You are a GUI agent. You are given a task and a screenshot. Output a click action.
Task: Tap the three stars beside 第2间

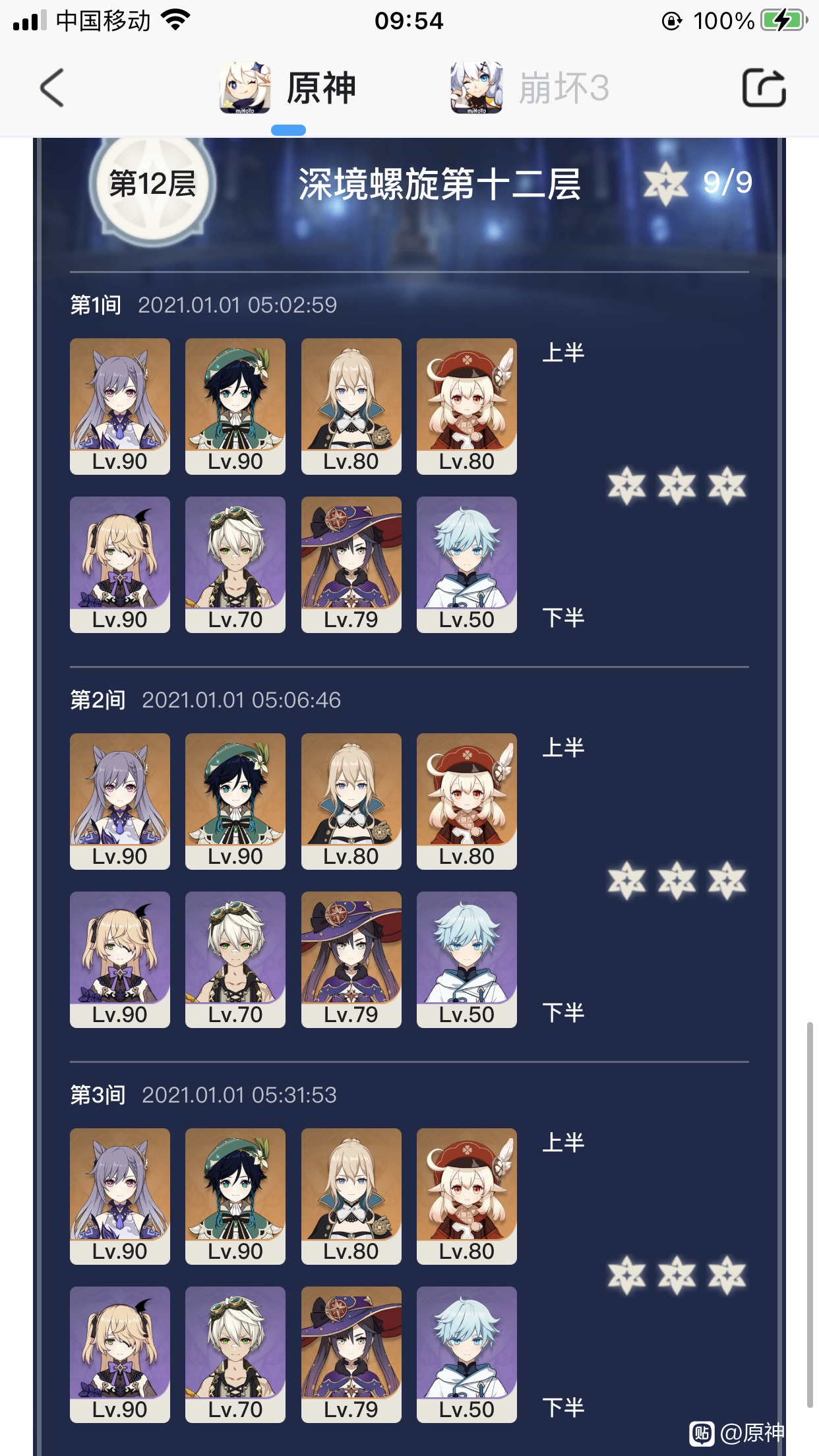[677, 880]
